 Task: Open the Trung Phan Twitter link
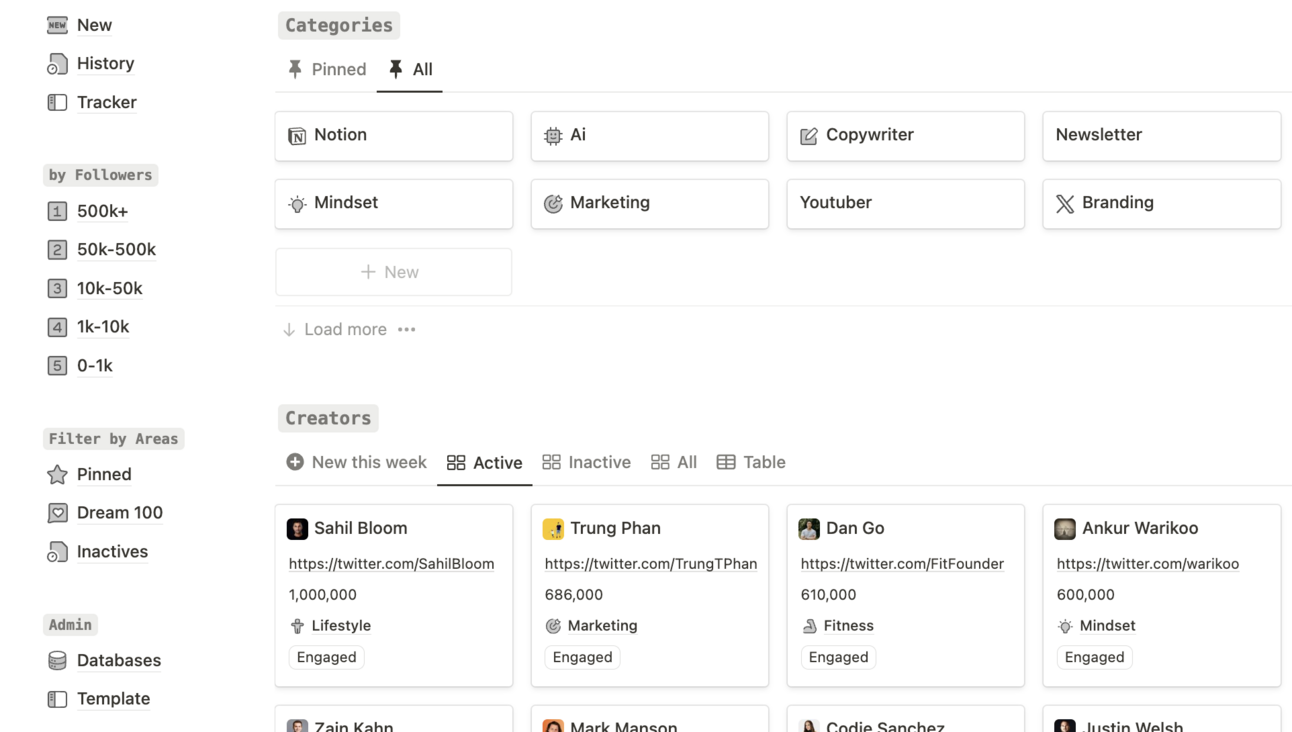651,564
